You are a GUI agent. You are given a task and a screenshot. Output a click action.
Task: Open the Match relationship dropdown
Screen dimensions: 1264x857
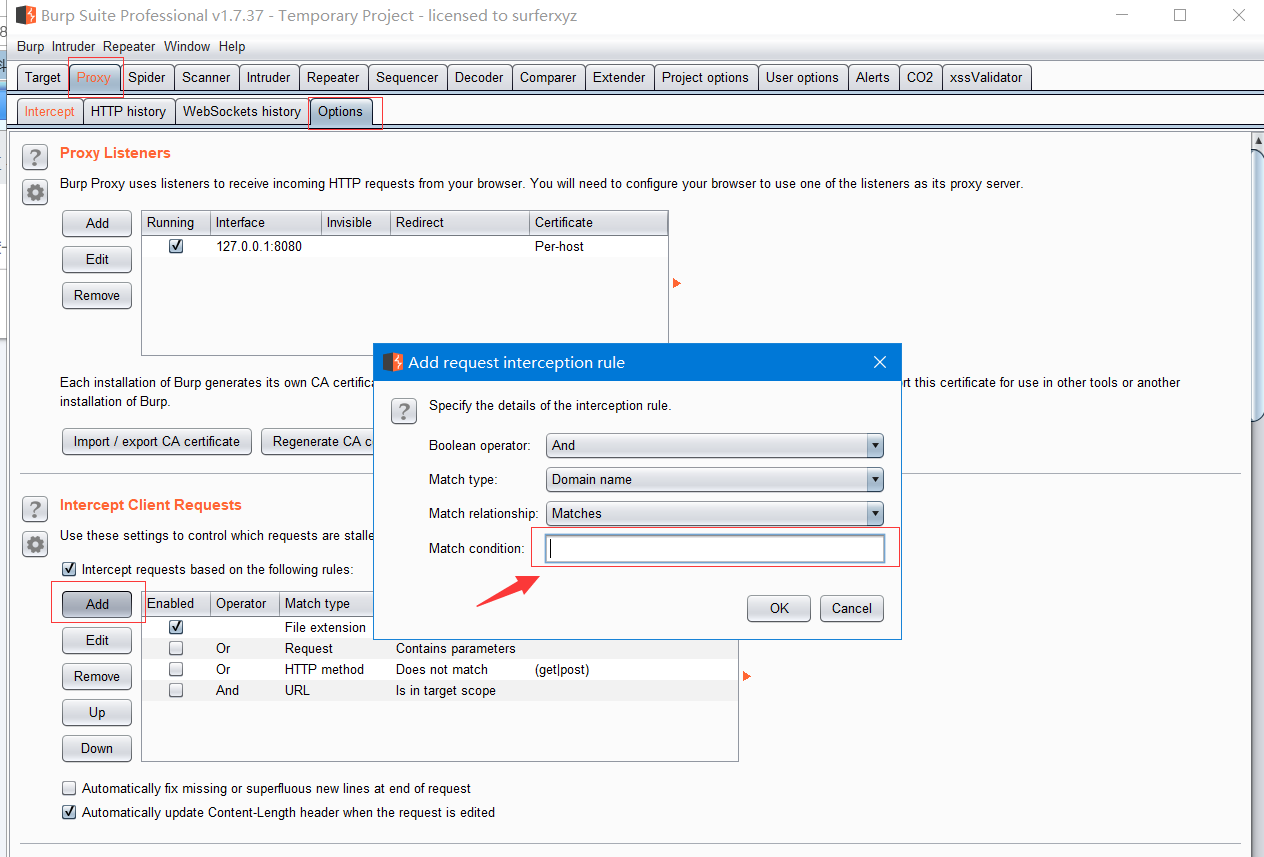click(715, 513)
